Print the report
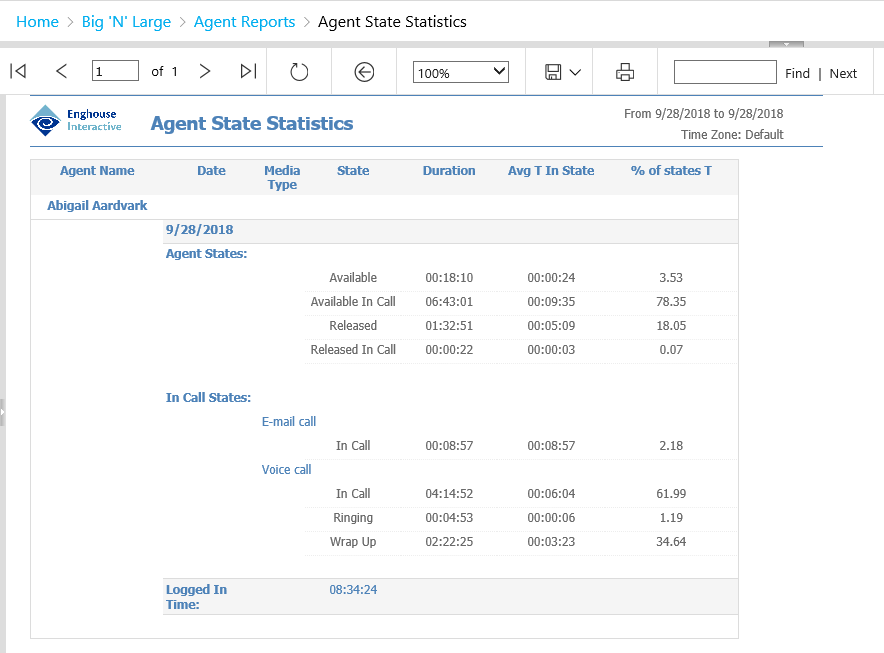The height and width of the screenshot is (653, 884). pyautogui.click(x=624, y=71)
